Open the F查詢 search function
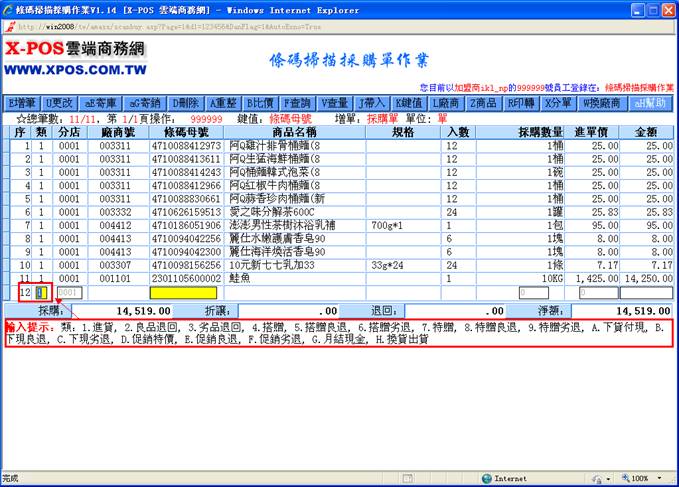The width and height of the screenshot is (679, 487). [x=298, y=103]
